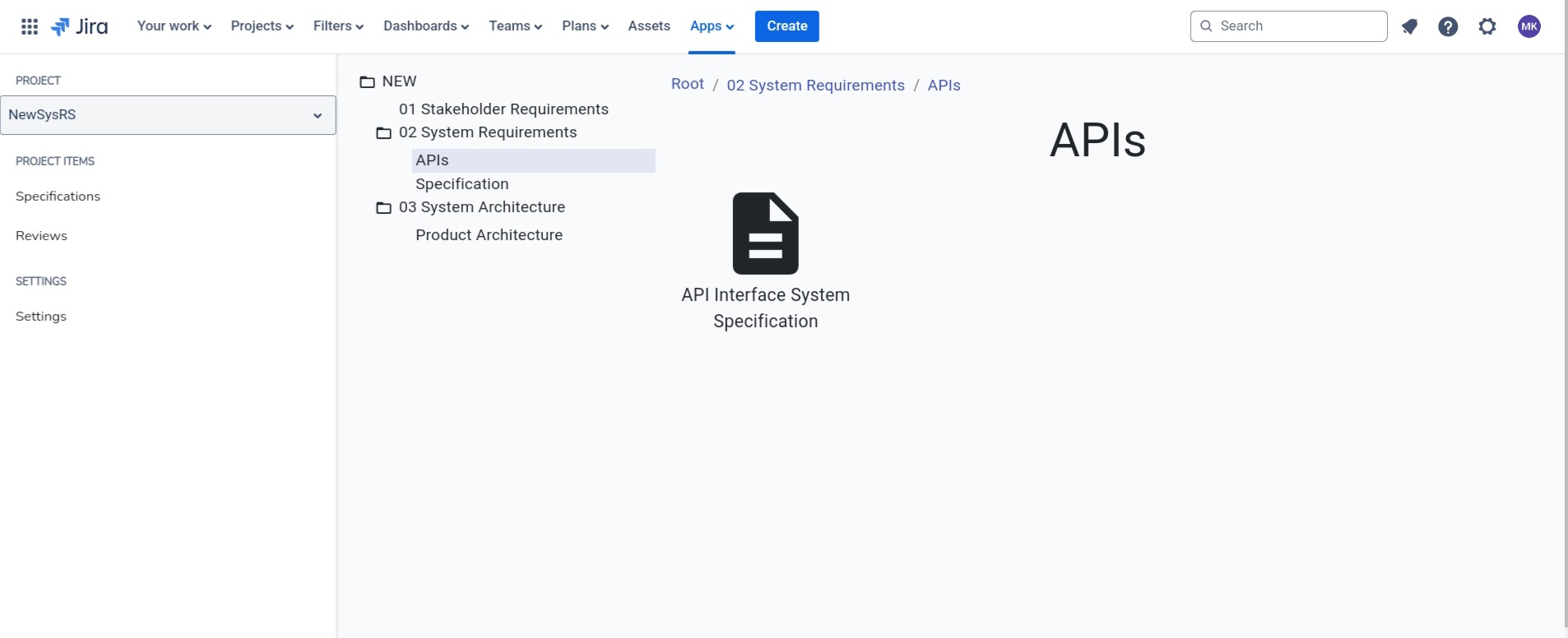Click the Jira logo
The height and width of the screenshot is (638, 1568).
point(80,26)
